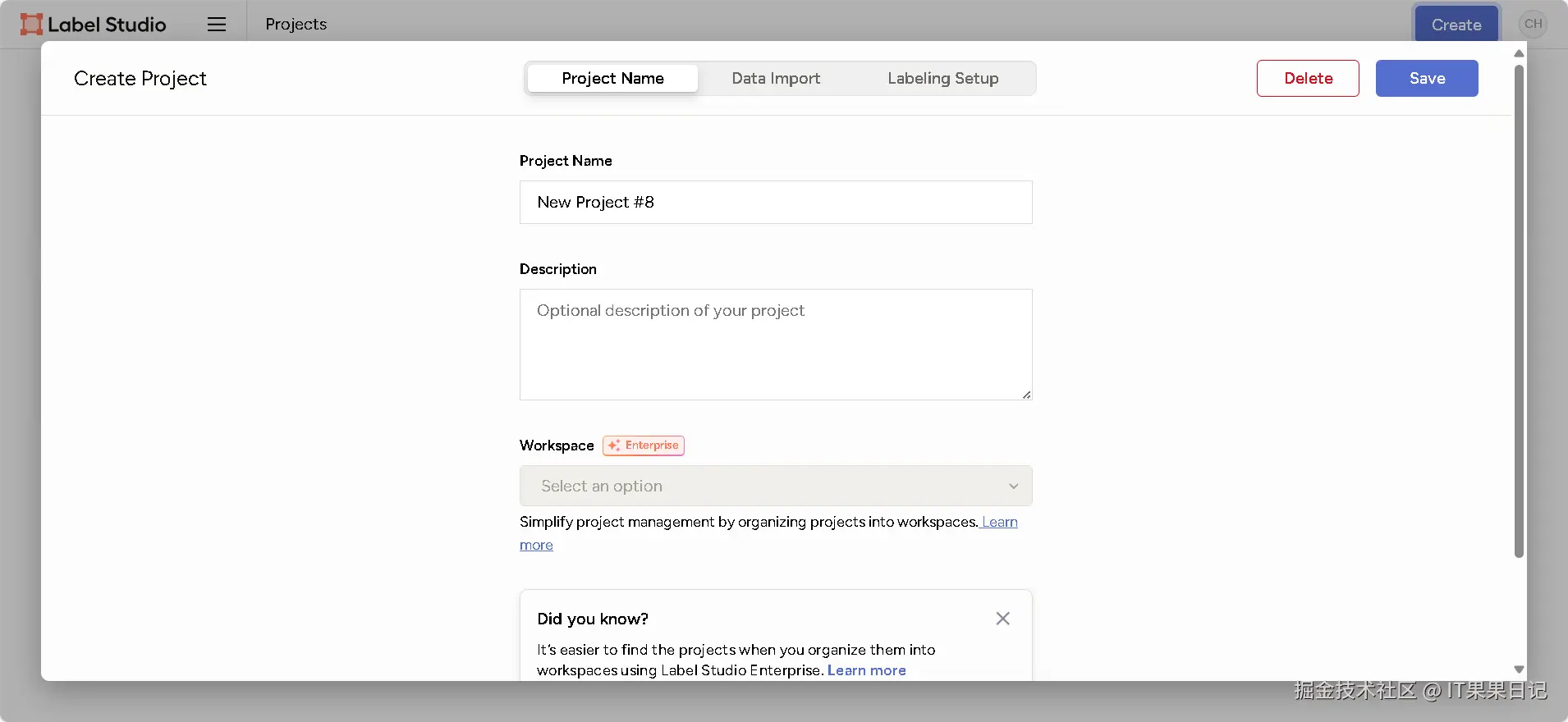The height and width of the screenshot is (722, 1568).
Task: Open the Select an option workspace dropdown
Action: (x=775, y=487)
